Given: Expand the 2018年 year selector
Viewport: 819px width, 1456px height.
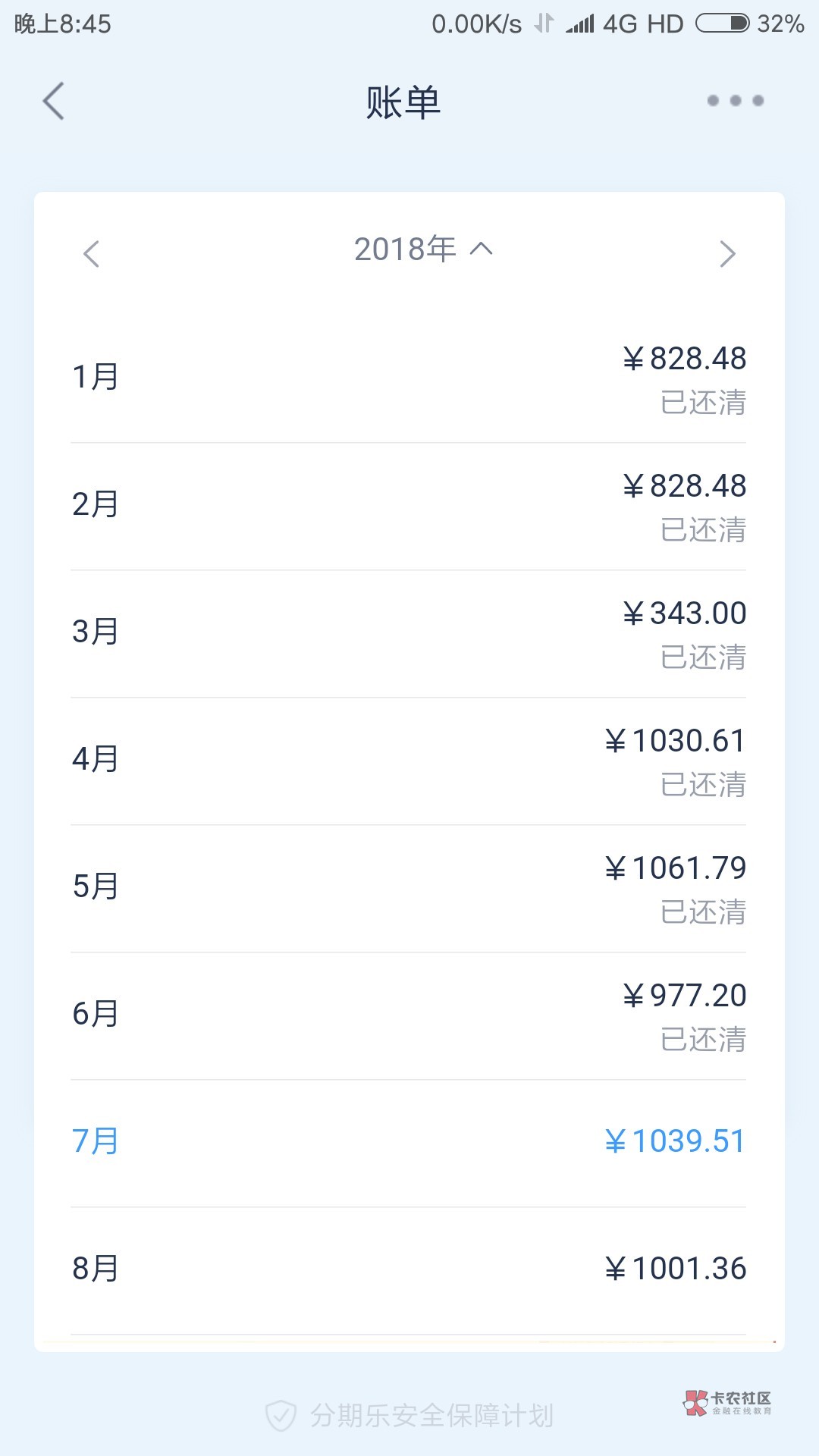Looking at the screenshot, I should (422, 249).
